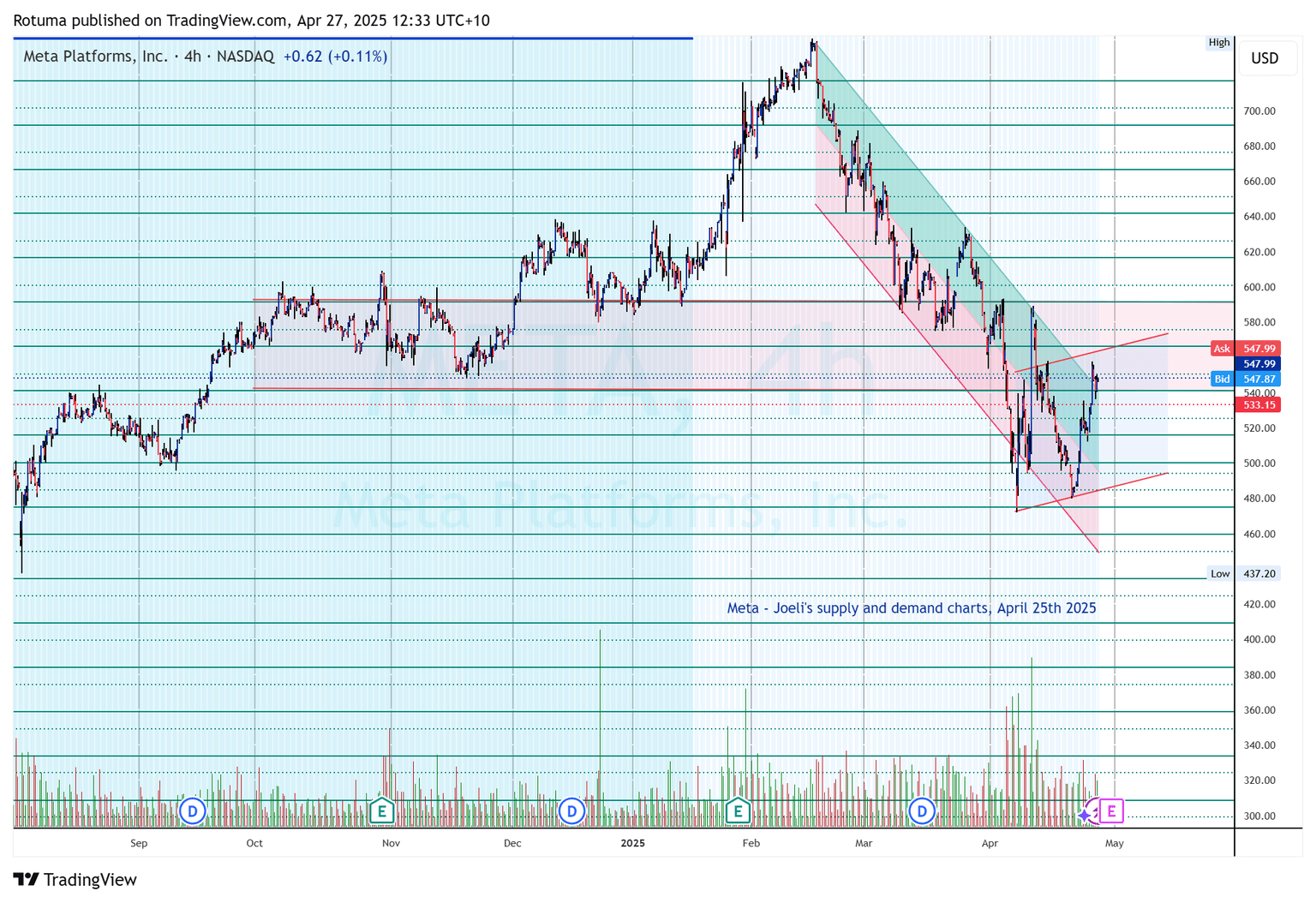Click the 600.00 price scale label
The width and height of the screenshot is (1316, 903).
(1259, 288)
